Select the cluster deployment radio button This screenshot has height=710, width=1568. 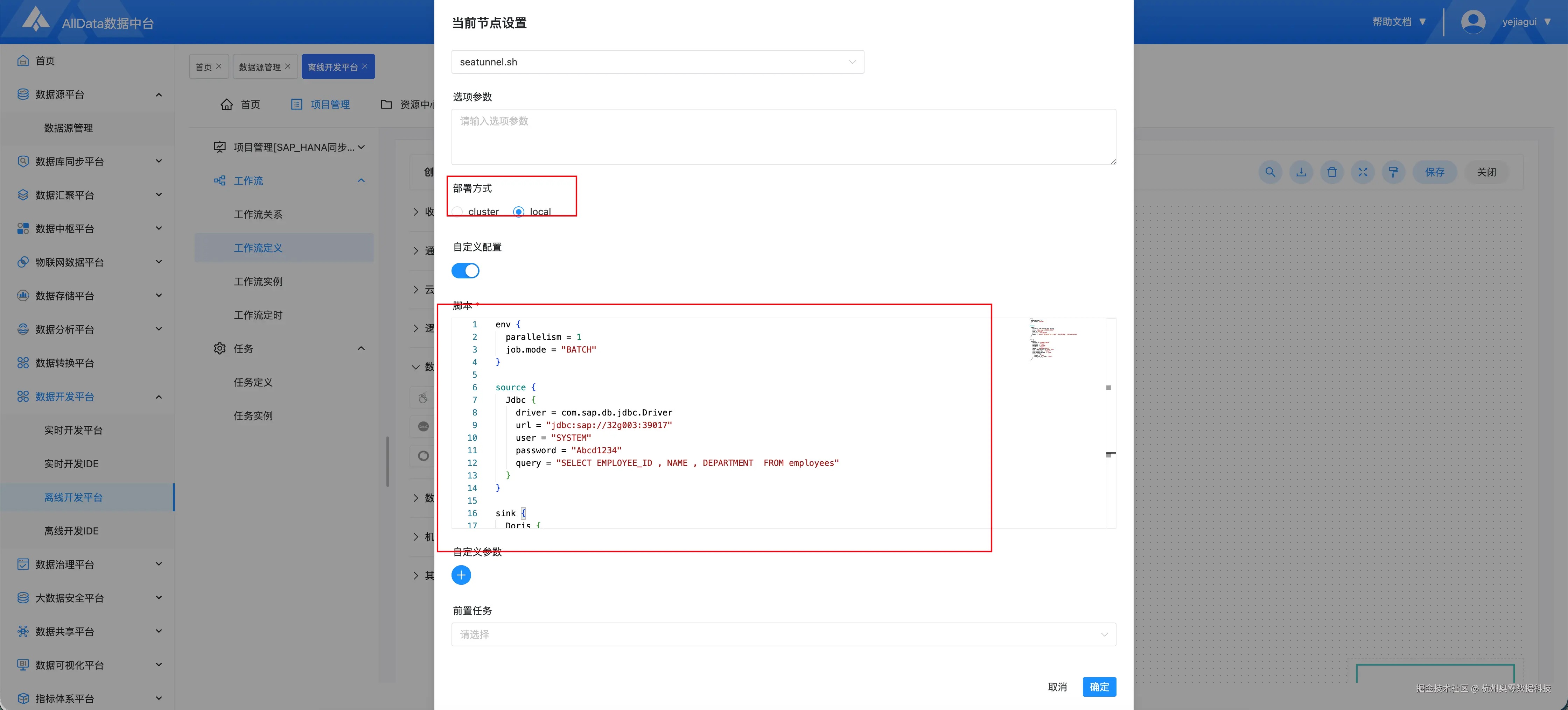458,212
